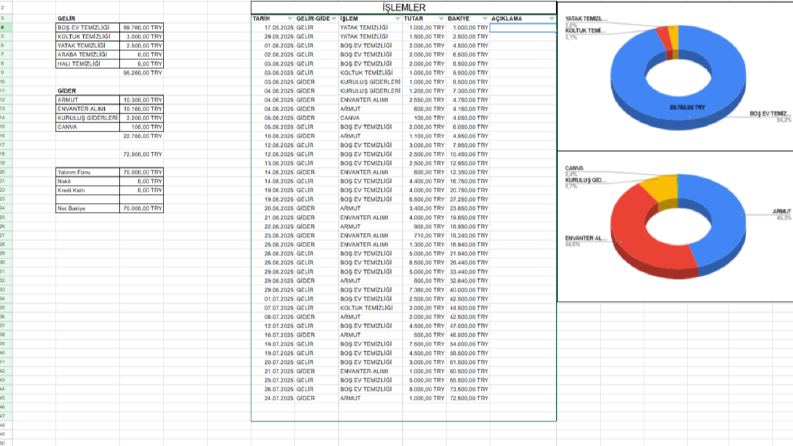Select the KURULUŞ GİDERLERİ summary label cell

click(x=87, y=118)
